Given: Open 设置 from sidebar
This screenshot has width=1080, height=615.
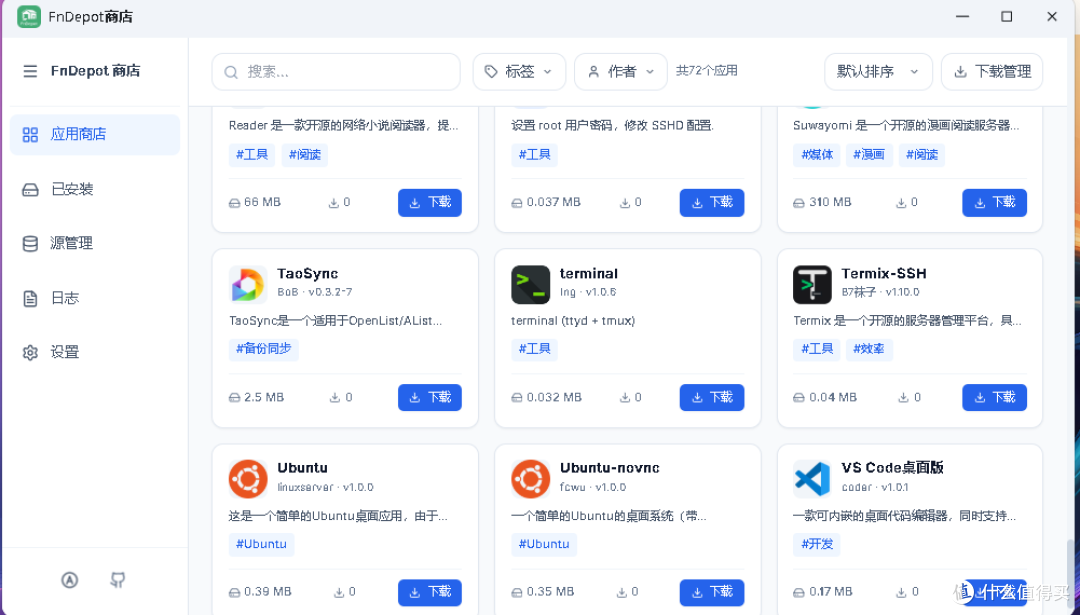Looking at the screenshot, I should pos(95,352).
